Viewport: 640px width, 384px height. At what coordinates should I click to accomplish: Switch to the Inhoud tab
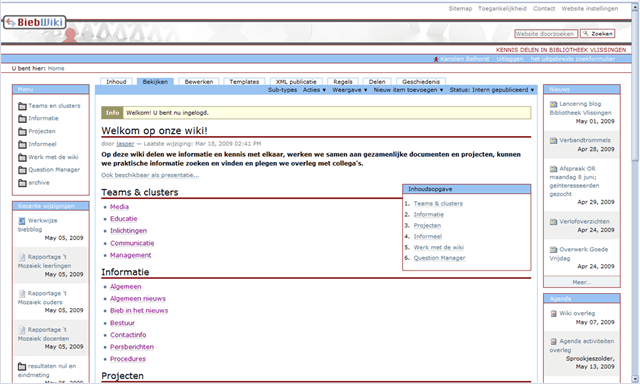tap(116, 82)
